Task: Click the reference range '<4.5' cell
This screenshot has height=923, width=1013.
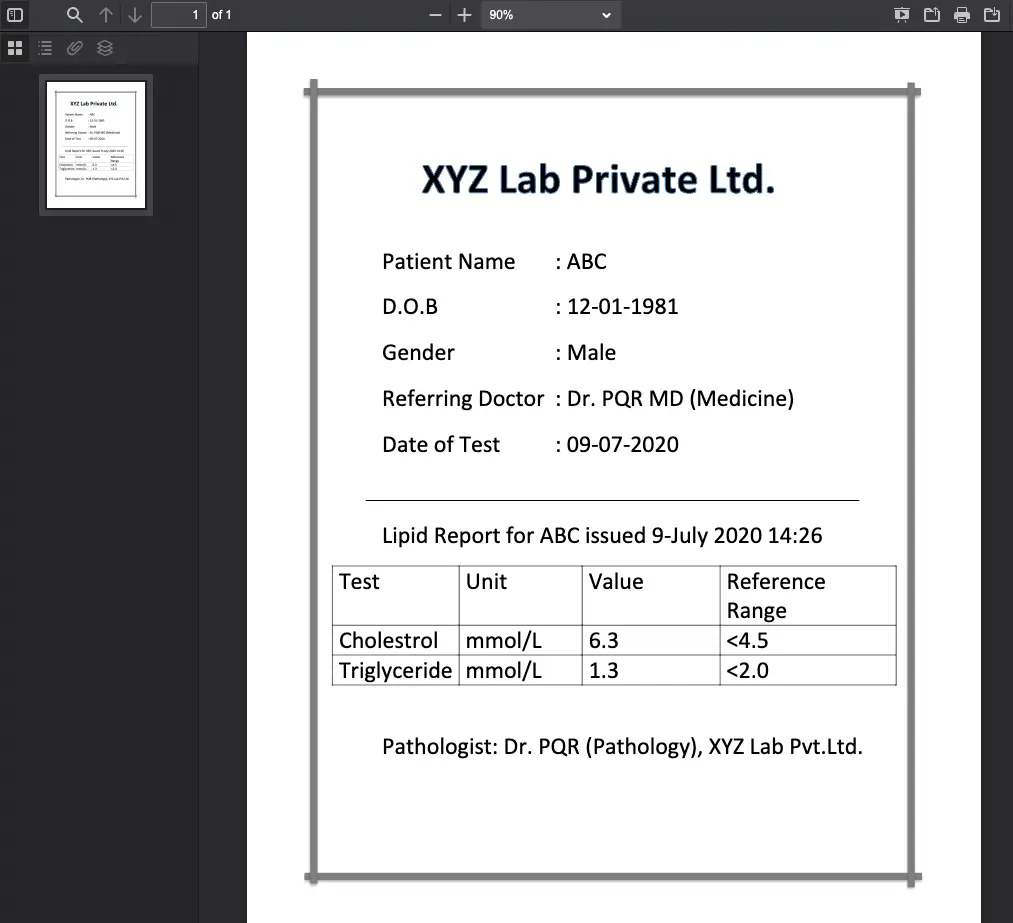Action: point(808,640)
